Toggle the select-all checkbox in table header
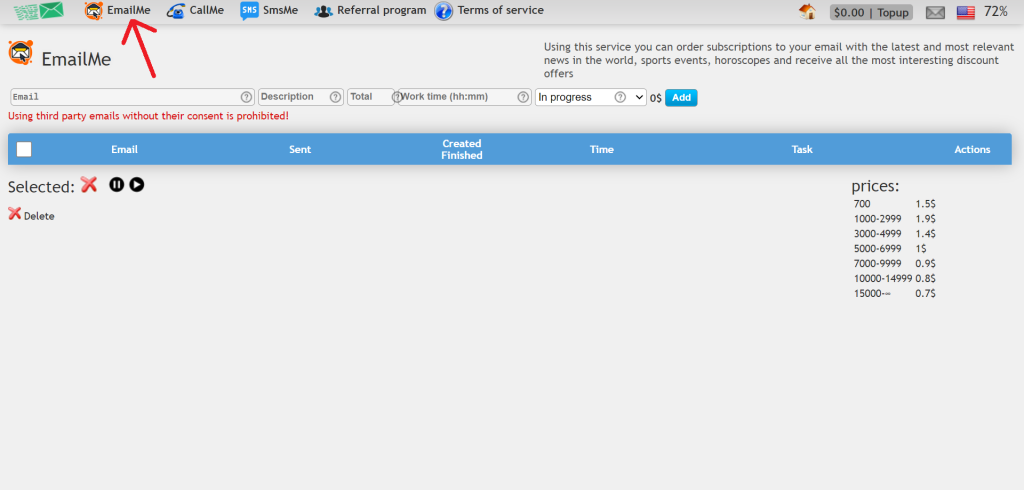The width and height of the screenshot is (1024, 490). 24,149
